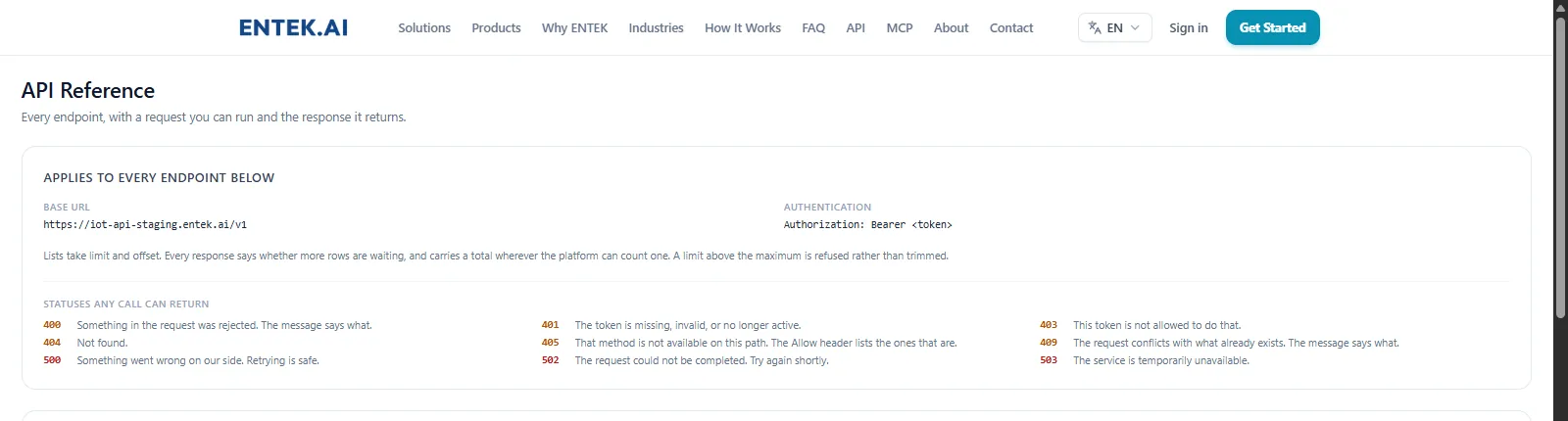Click the 502 status code
1568x421 pixels.
[550, 360]
